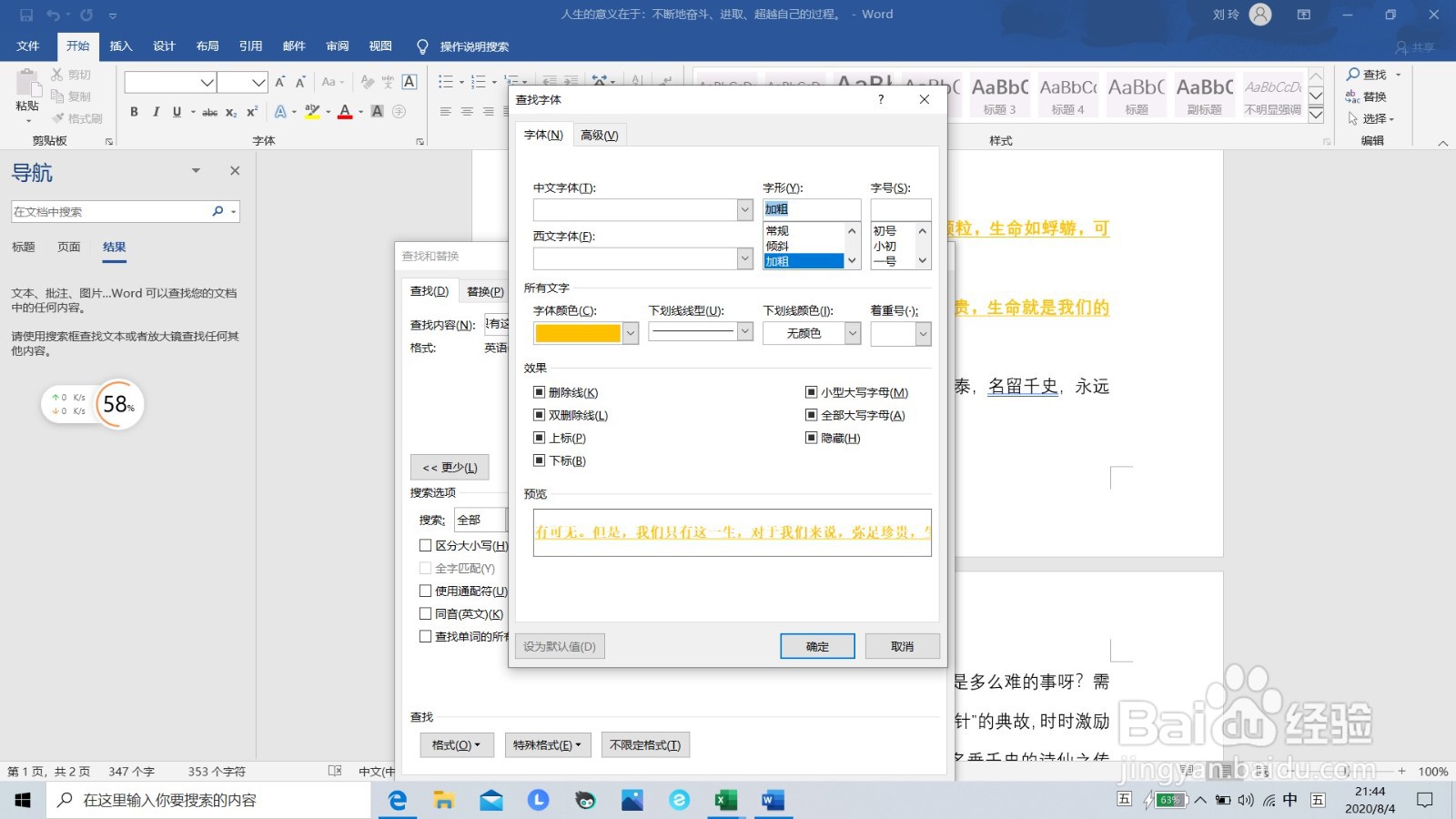Open the 字体颜色 dropdown in the dialog
Viewport: 1456px width, 819px height.
pyautogui.click(x=629, y=333)
